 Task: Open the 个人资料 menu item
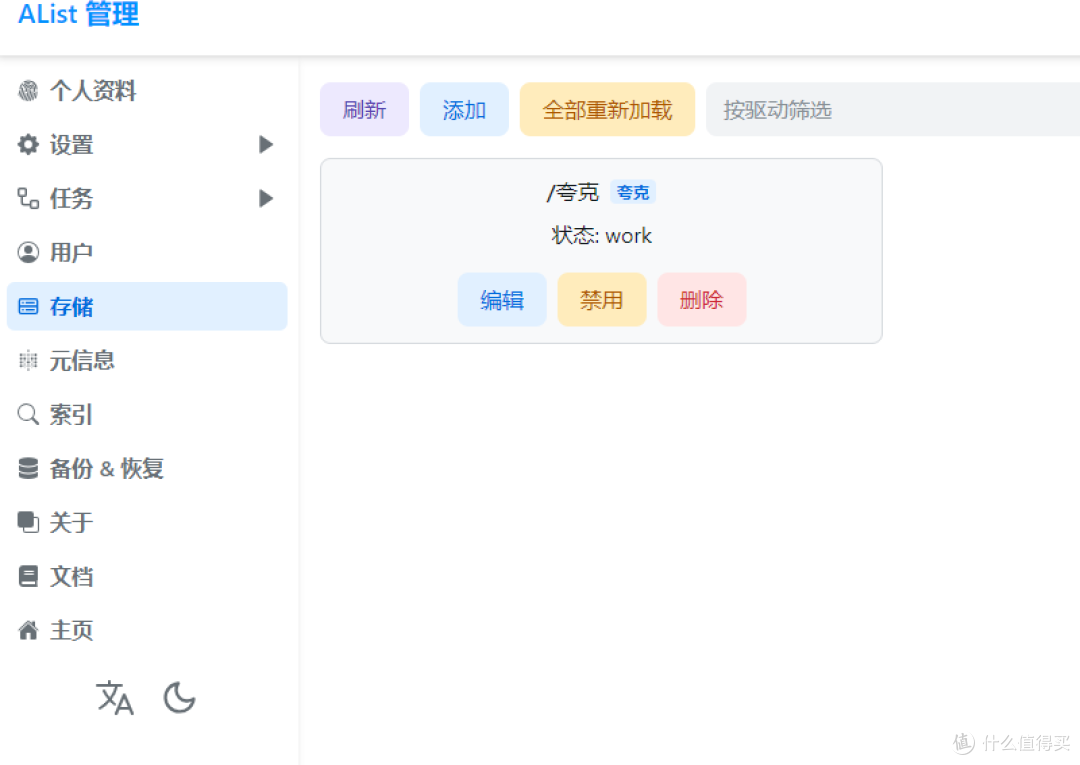[x=147, y=90]
